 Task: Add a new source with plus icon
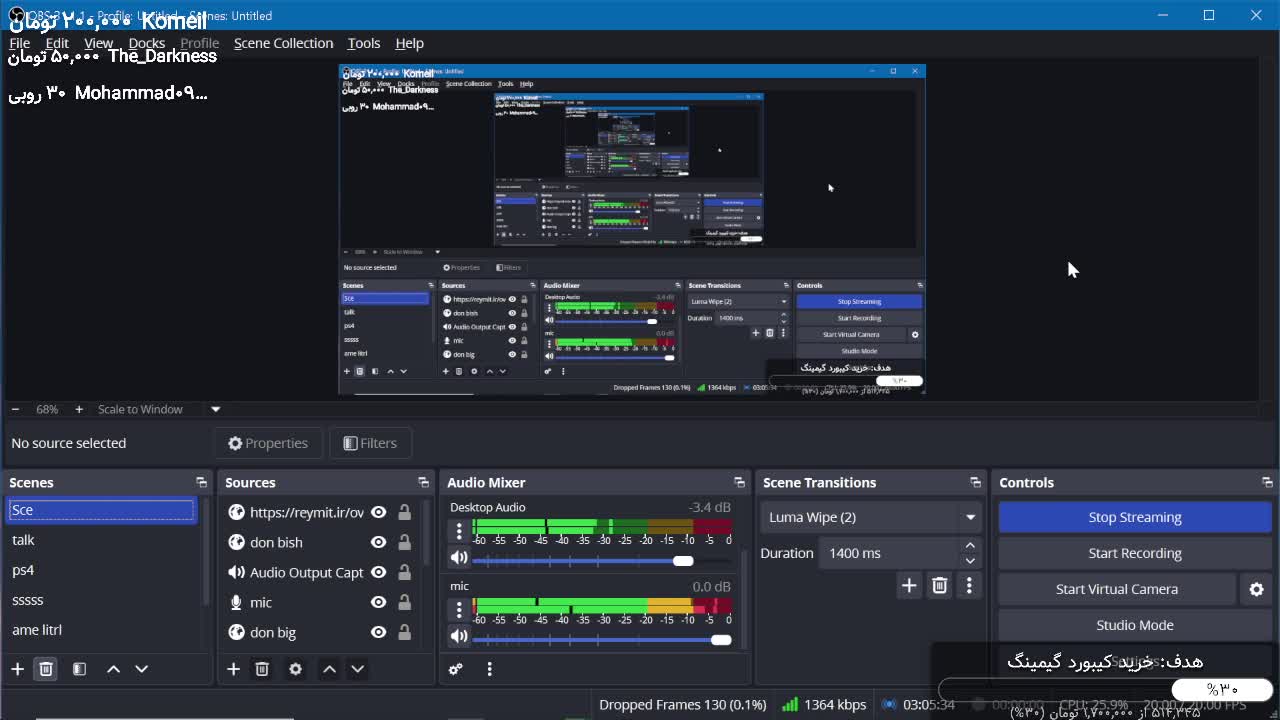pos(233,669)
